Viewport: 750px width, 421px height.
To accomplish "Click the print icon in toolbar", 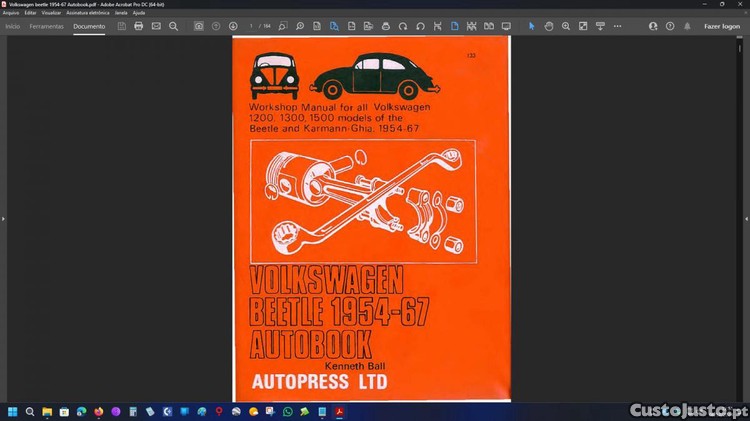I will 138,26.
